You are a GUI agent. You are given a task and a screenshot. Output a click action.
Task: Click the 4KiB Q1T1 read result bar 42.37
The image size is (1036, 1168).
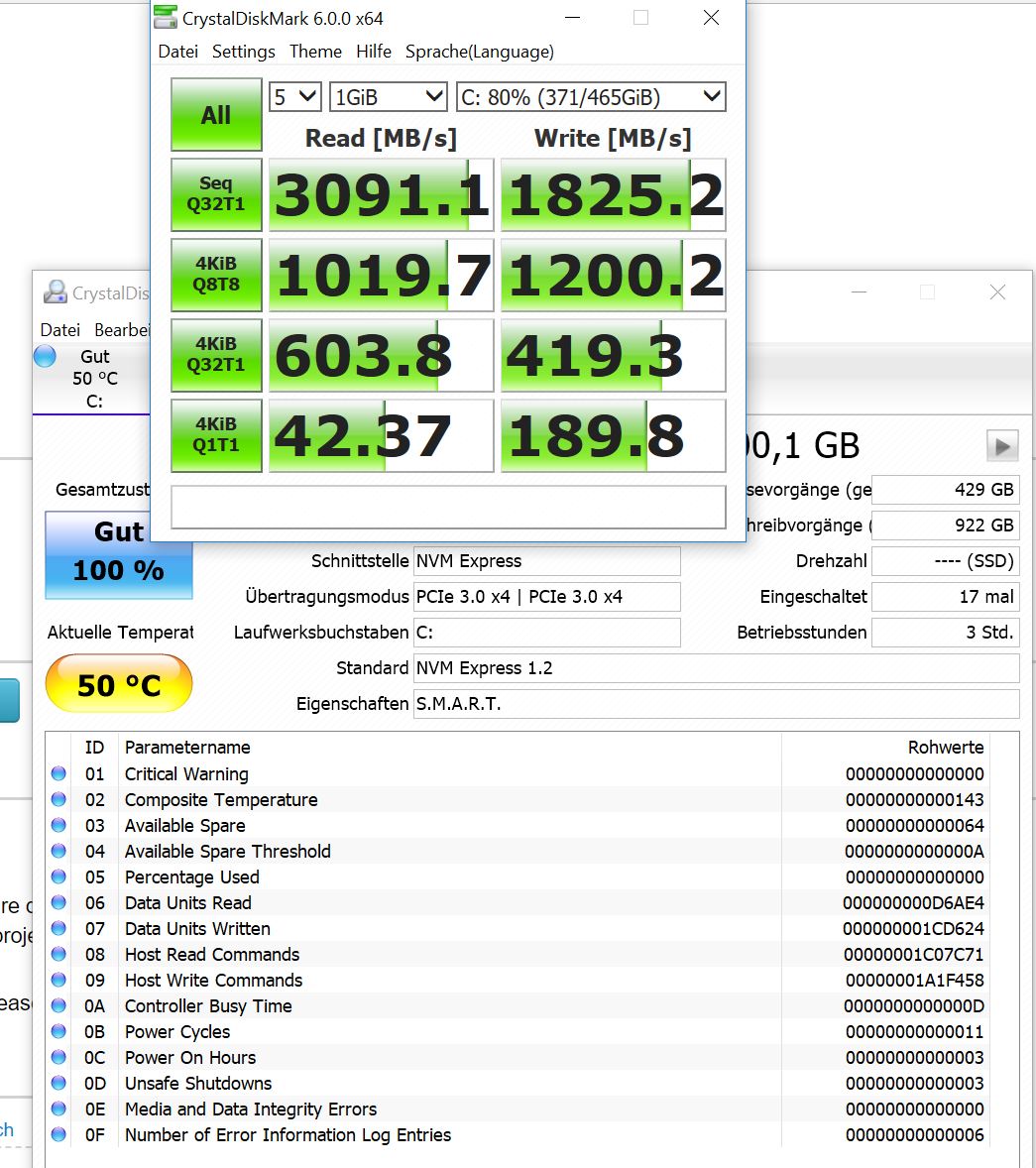pyautogui.click(x=382, y=435)
